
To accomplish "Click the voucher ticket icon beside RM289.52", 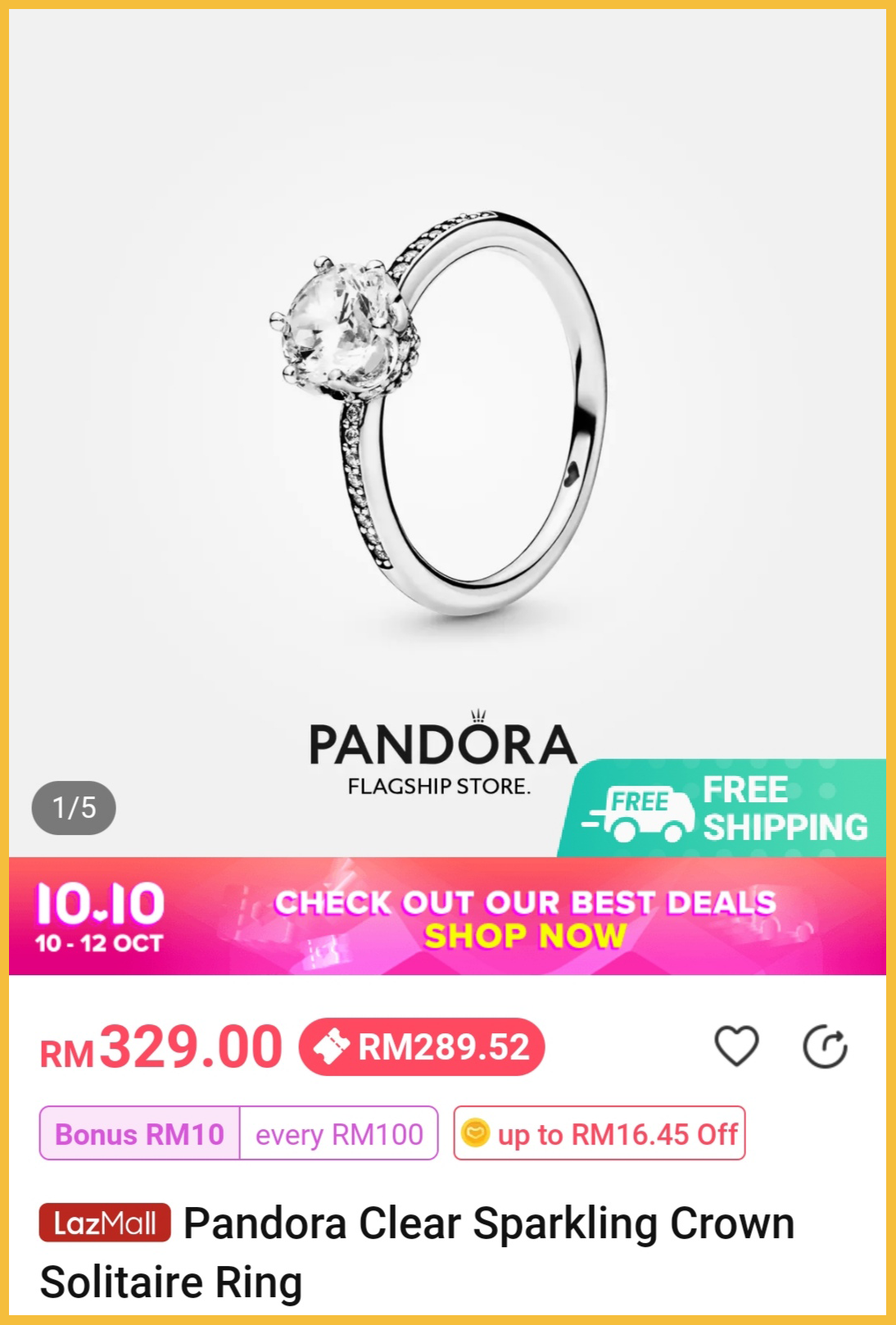I will pos(331,1046).
